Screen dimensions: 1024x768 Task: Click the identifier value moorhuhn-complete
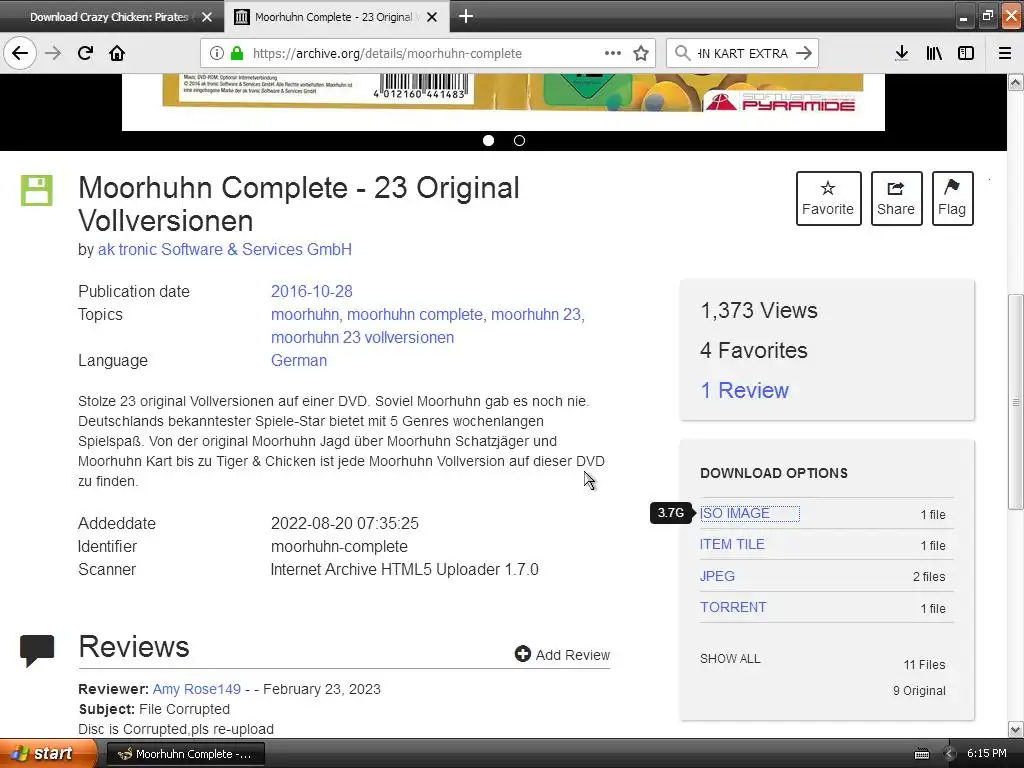point(339,547)
